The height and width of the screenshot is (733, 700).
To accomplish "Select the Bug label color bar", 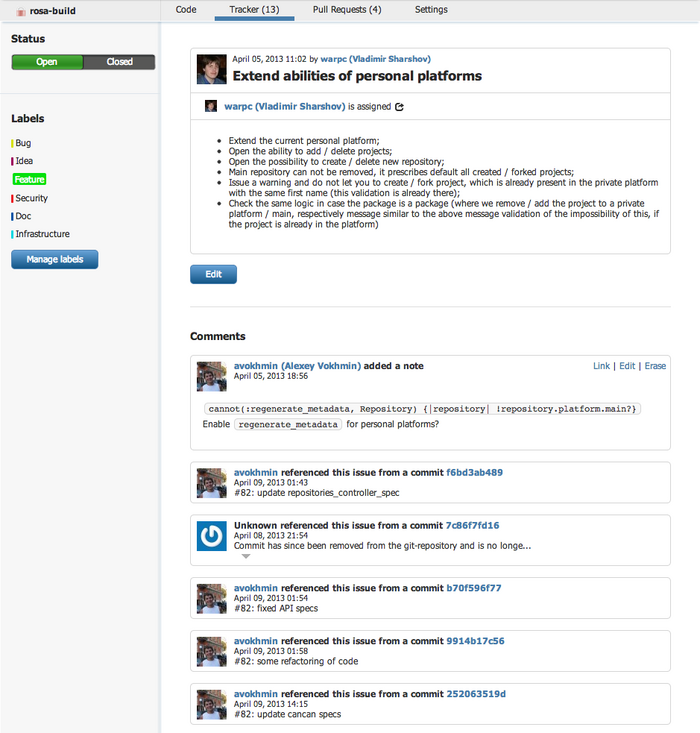I will click(12, 144).
